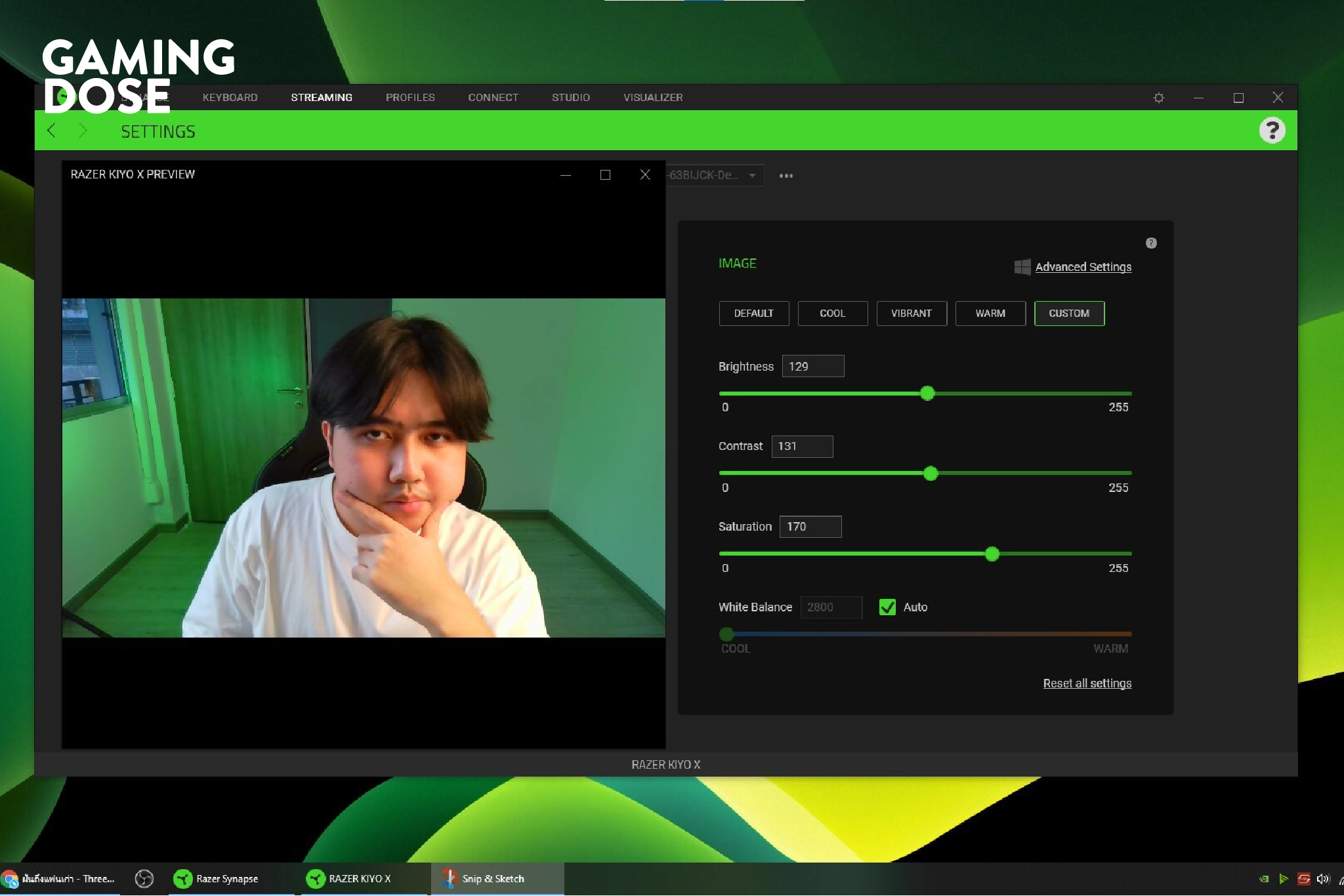Maximize the Razer Kiyo X preview window

(605, 174)
